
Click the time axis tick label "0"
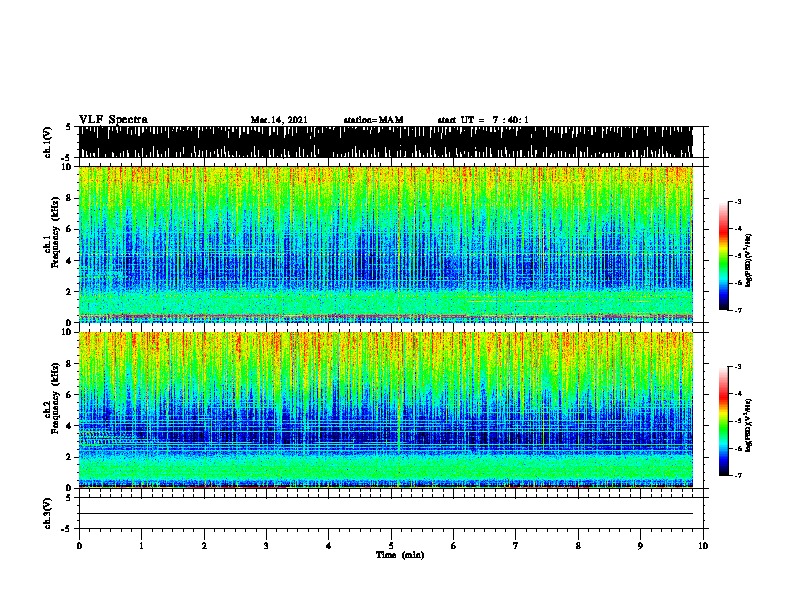[79, 546]
